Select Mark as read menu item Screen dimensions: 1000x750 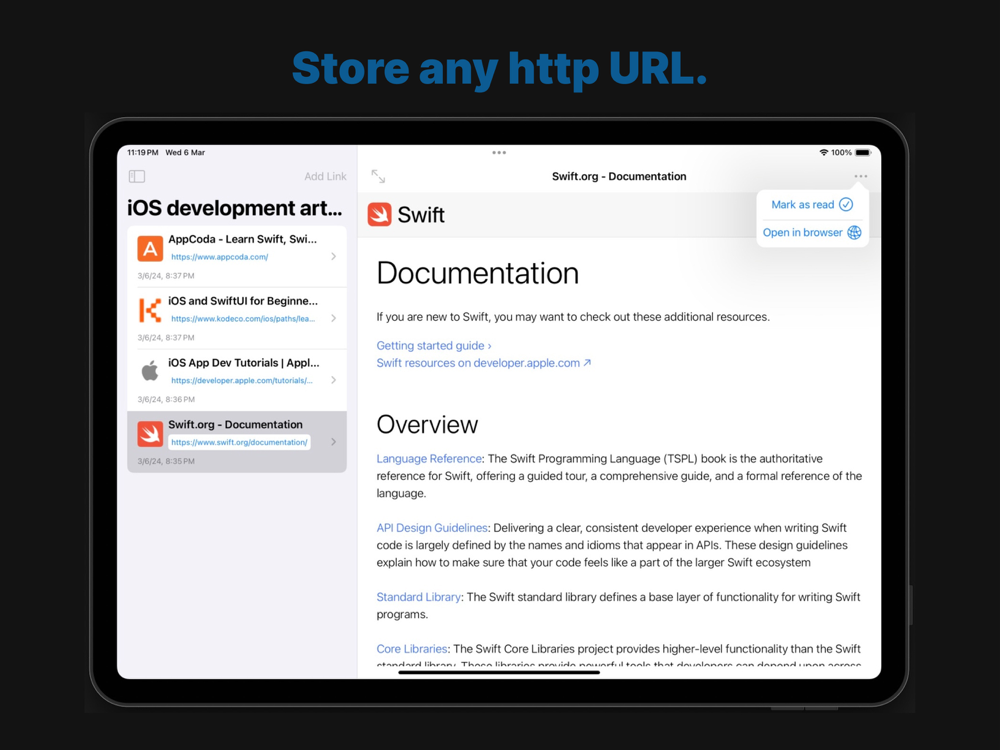[x=812, y=205]
